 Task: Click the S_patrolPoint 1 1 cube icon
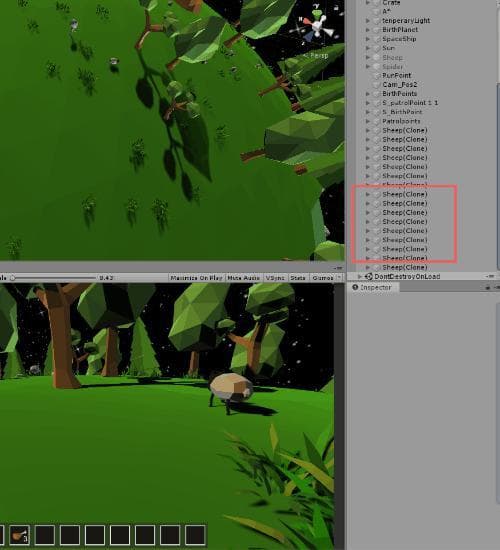click(x=376, y=103)
